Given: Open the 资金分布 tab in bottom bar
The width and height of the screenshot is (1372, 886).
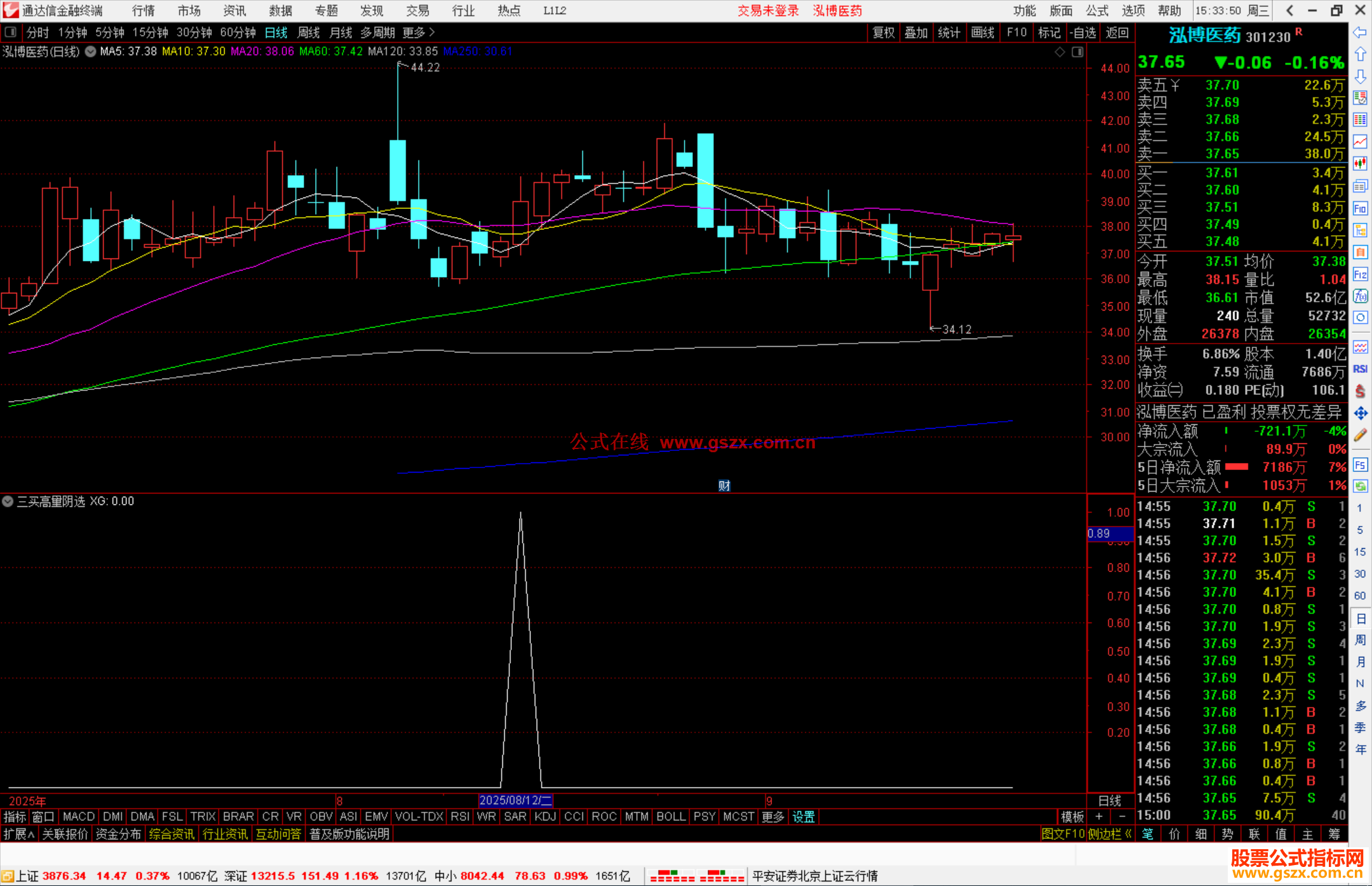Looking at the screenshot, I should [x=118, y=834].
